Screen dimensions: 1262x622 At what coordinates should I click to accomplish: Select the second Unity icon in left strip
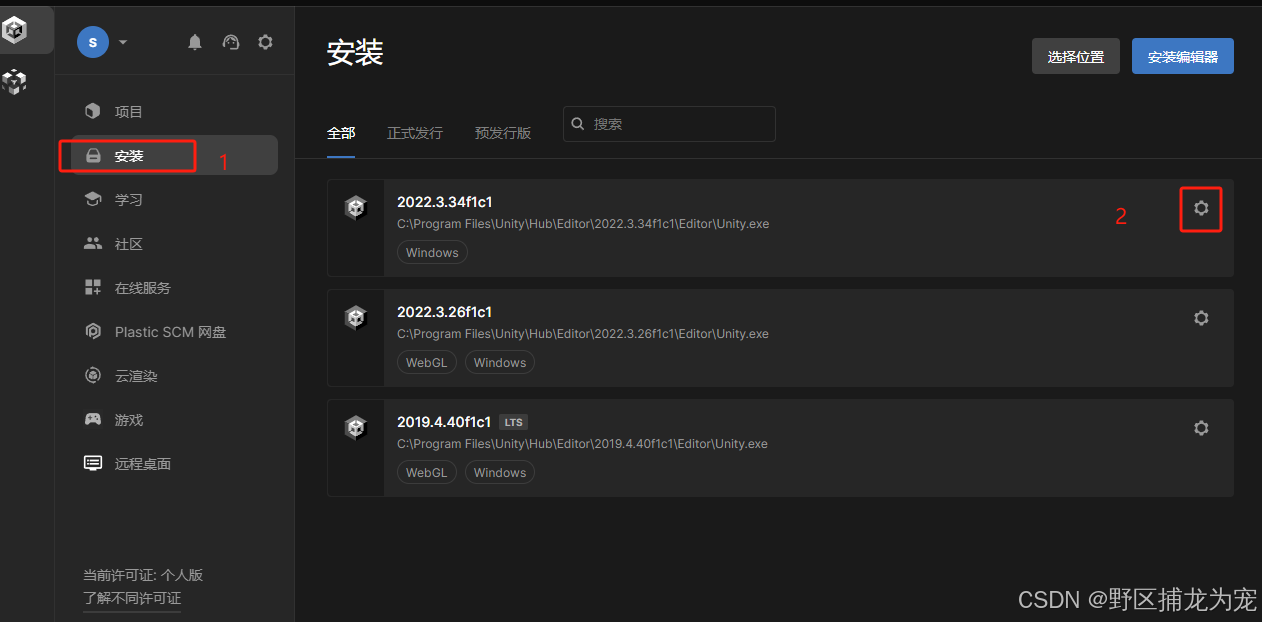(15, 82)
